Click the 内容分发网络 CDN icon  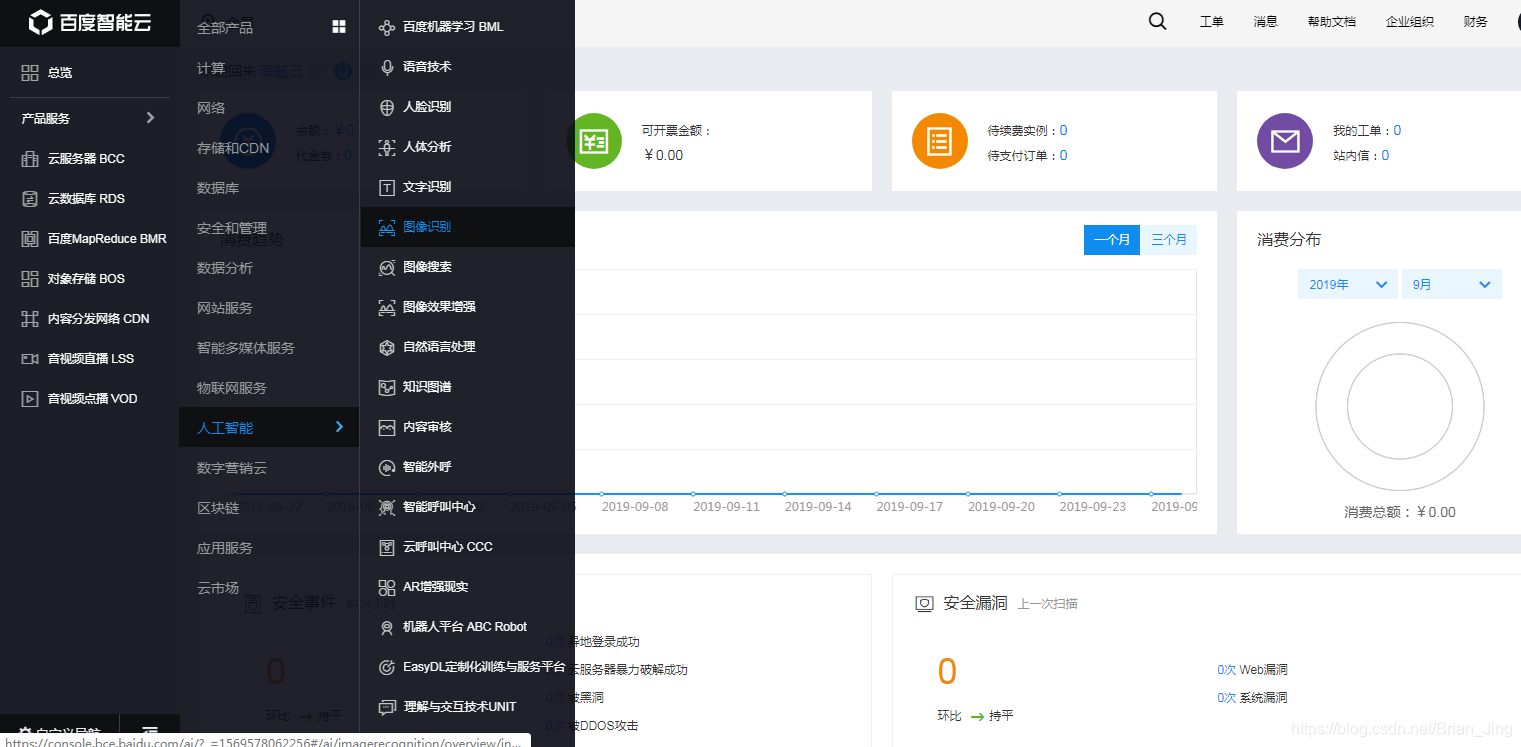(x=30, y=319)
